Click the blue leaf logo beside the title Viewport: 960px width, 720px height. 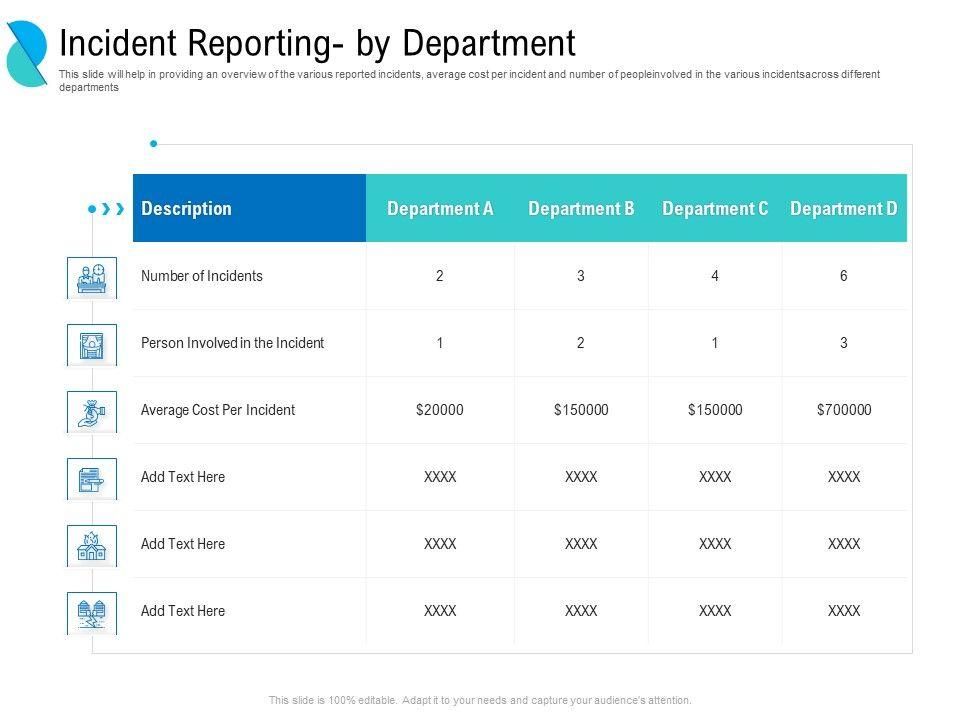coord(27,53)
